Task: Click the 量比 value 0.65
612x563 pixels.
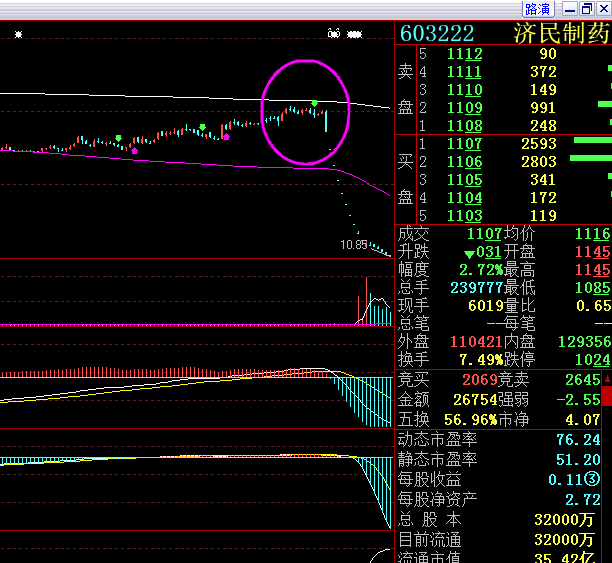Action: (x=593, y=306)
